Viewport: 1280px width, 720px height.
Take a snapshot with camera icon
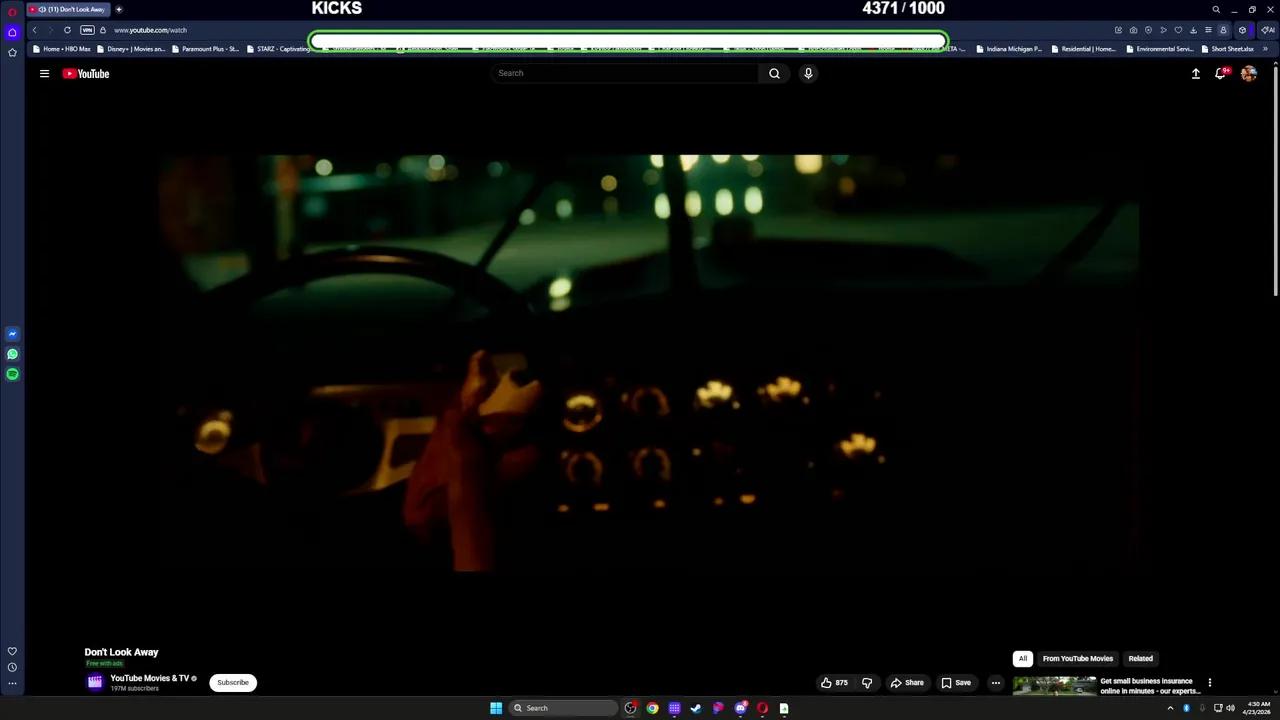(x=1133, y=30)
